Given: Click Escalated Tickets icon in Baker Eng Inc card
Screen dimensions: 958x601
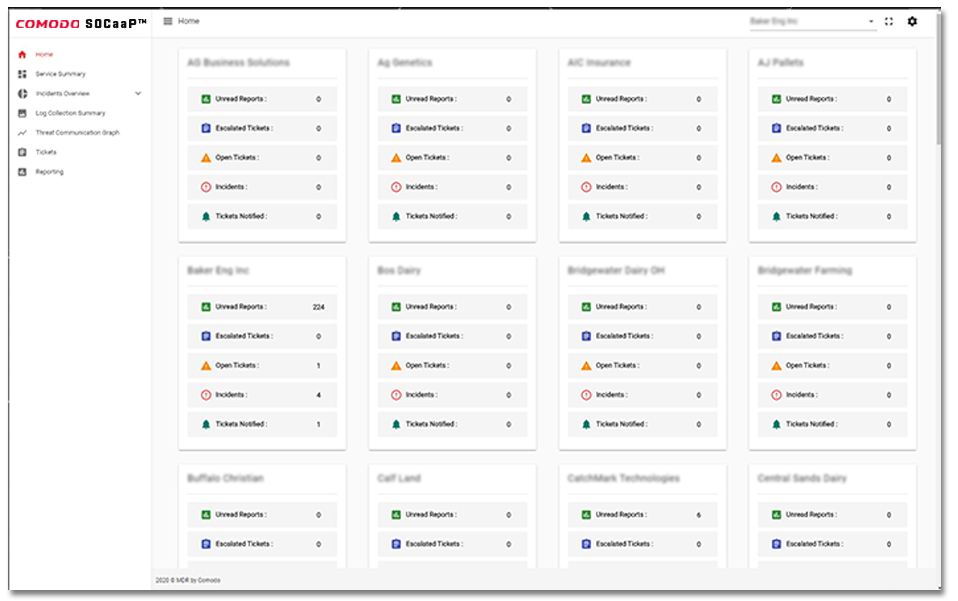Looking at the screenshot, I should coord(206,336).
